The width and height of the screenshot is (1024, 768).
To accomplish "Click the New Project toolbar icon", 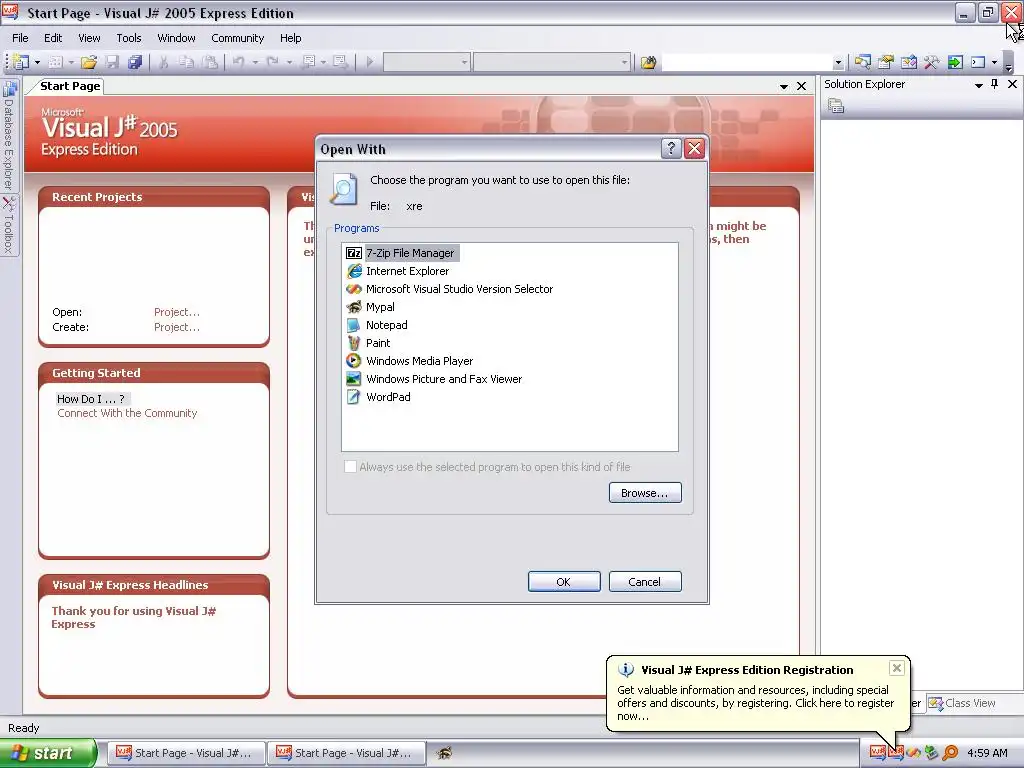I will point(21,62).
